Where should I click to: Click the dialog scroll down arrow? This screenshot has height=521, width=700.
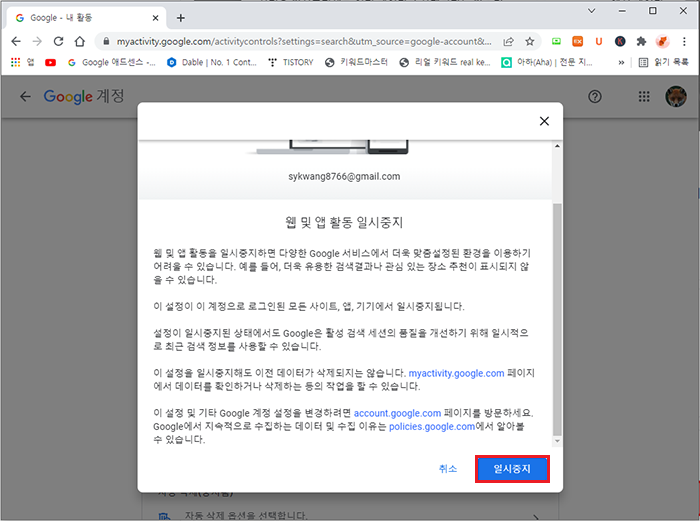click(x=557, y=441)
